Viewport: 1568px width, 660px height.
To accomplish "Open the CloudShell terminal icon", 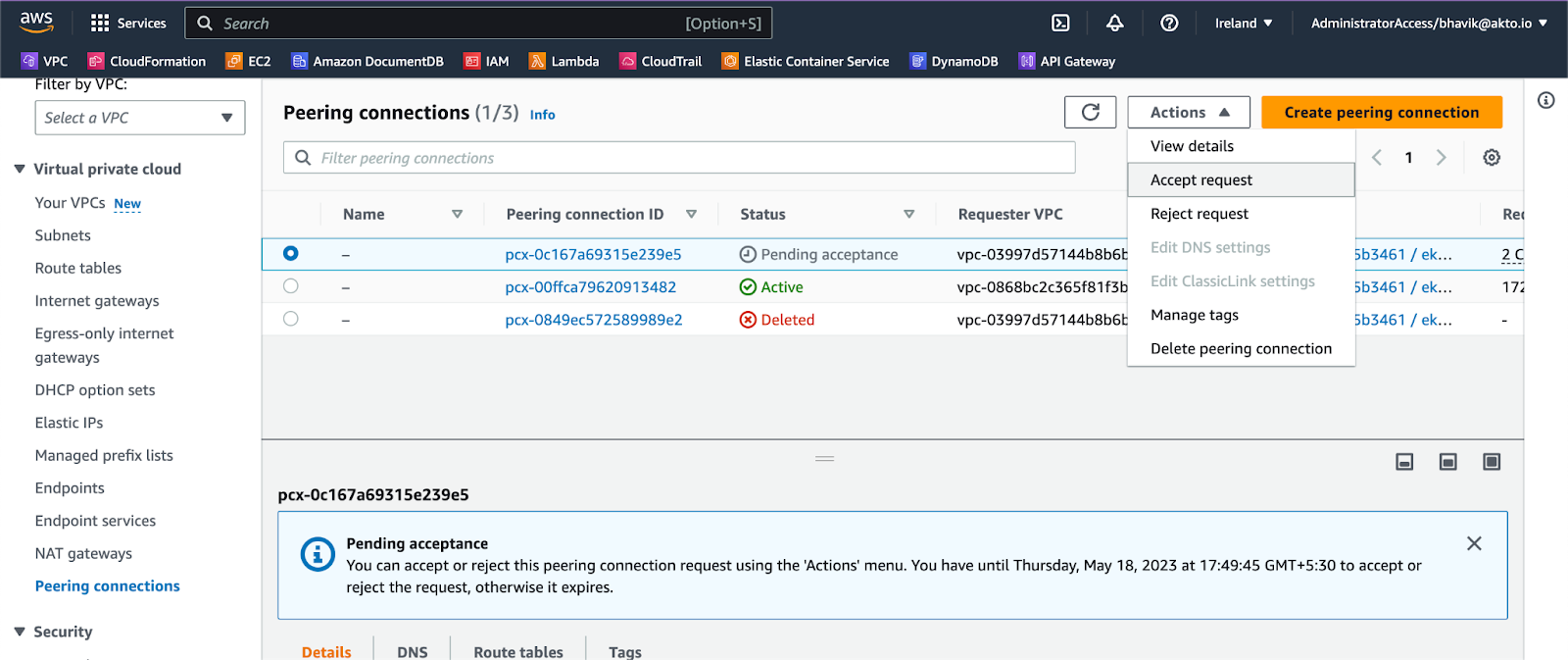I will [1060, 23].
